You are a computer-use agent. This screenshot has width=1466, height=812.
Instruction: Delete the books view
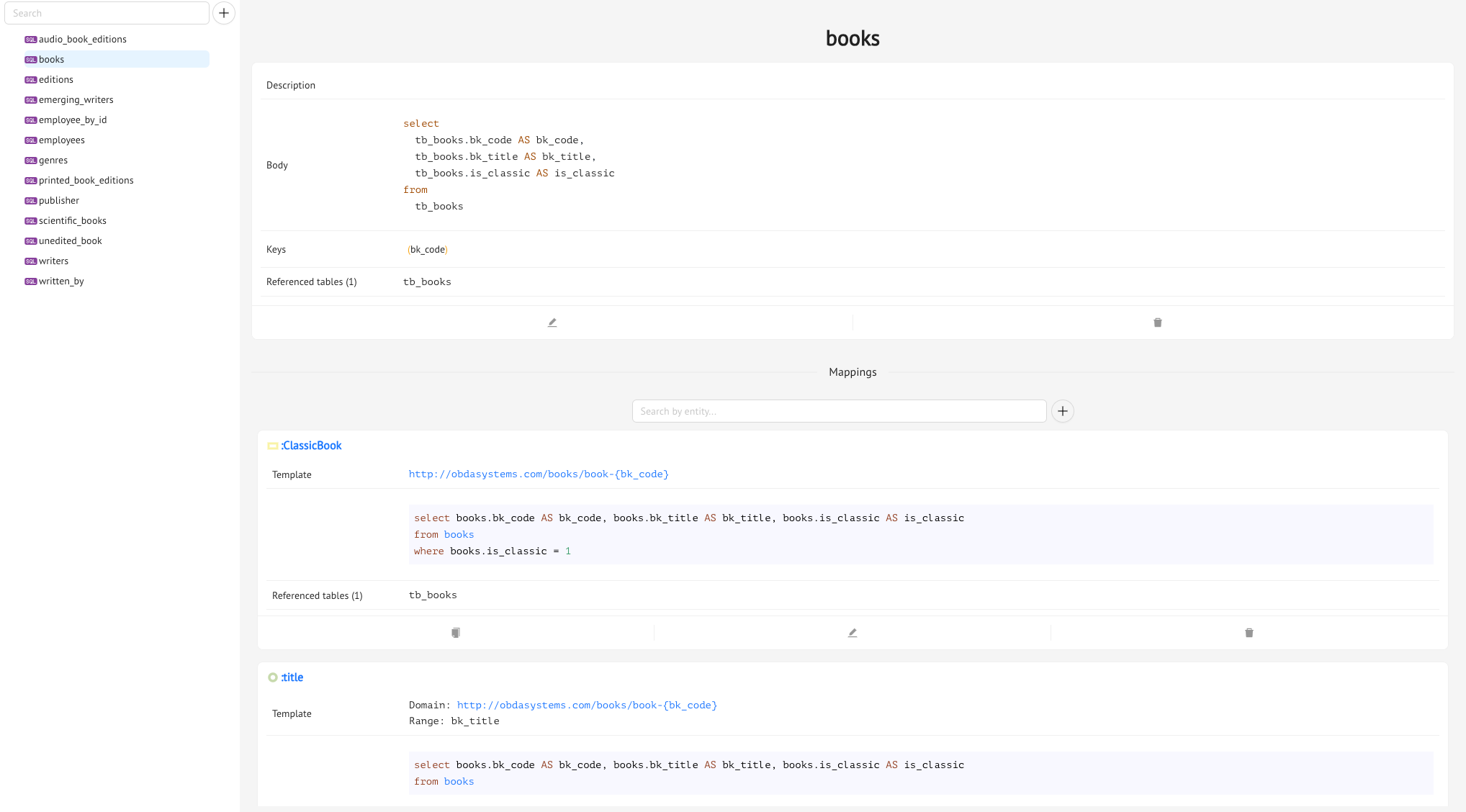coord(1156,322)
